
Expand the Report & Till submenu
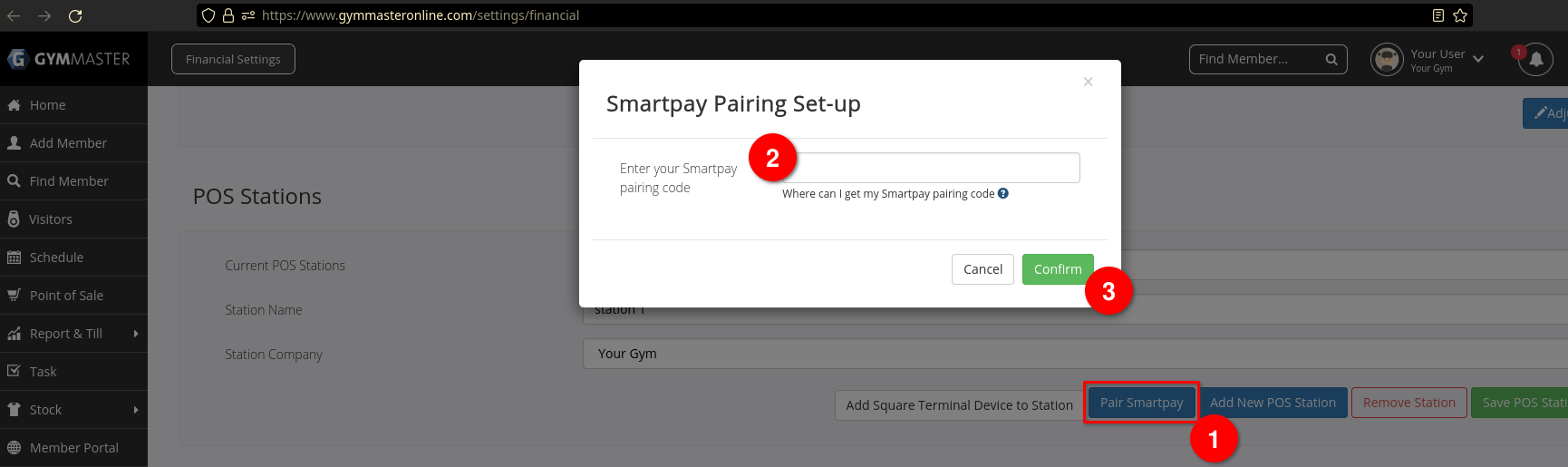point(136,334)
